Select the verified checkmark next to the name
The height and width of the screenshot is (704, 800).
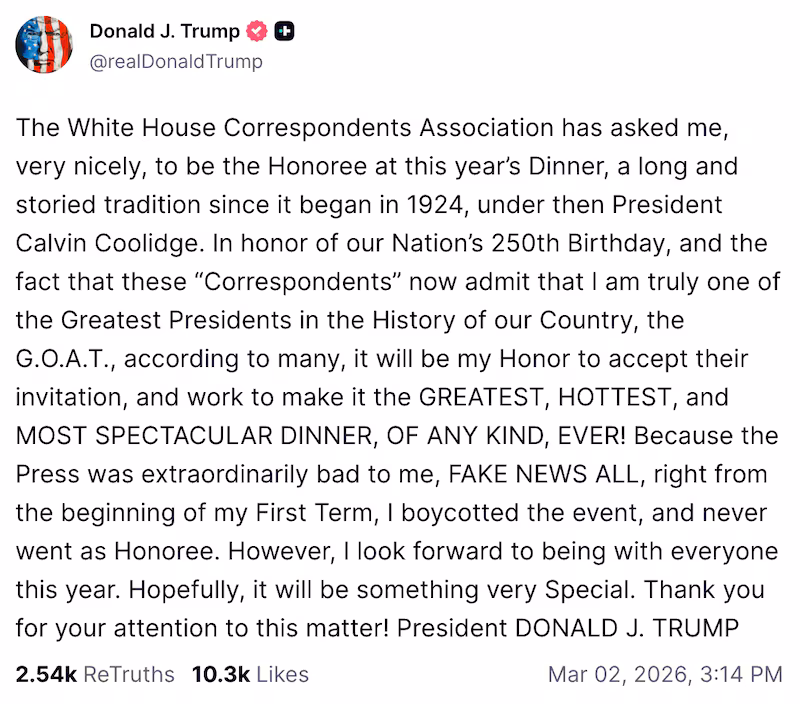256,30
